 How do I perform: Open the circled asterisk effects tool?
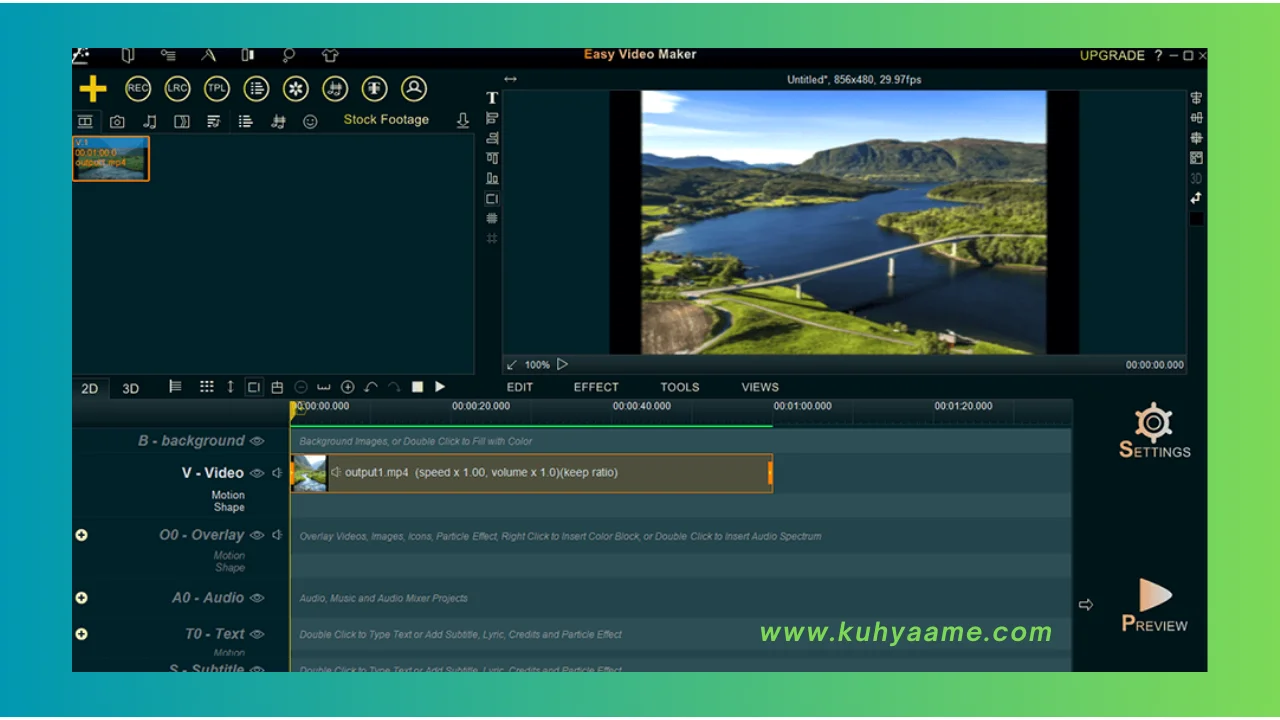(x=296, y=88)
